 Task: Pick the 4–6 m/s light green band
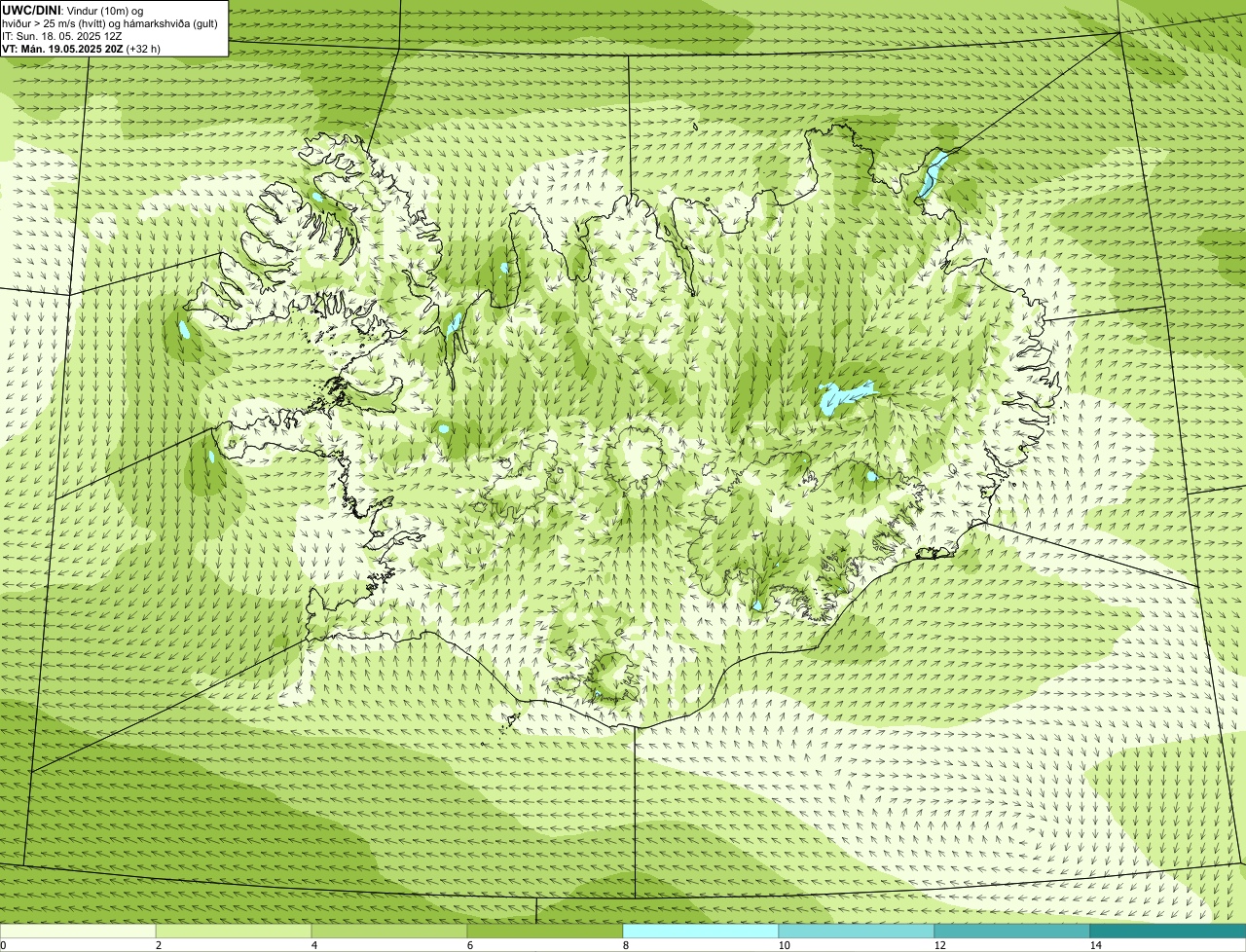(x=389, y=931)
